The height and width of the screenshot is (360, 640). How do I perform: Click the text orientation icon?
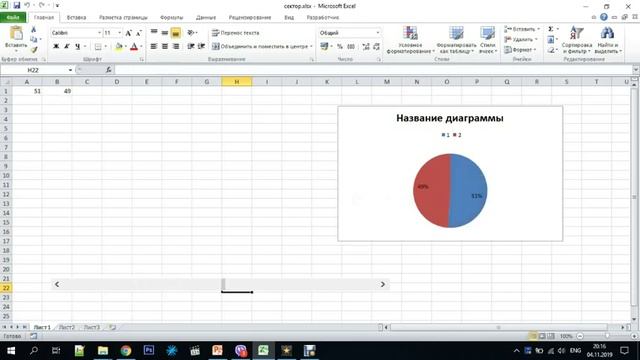click(x=191, y=33)
